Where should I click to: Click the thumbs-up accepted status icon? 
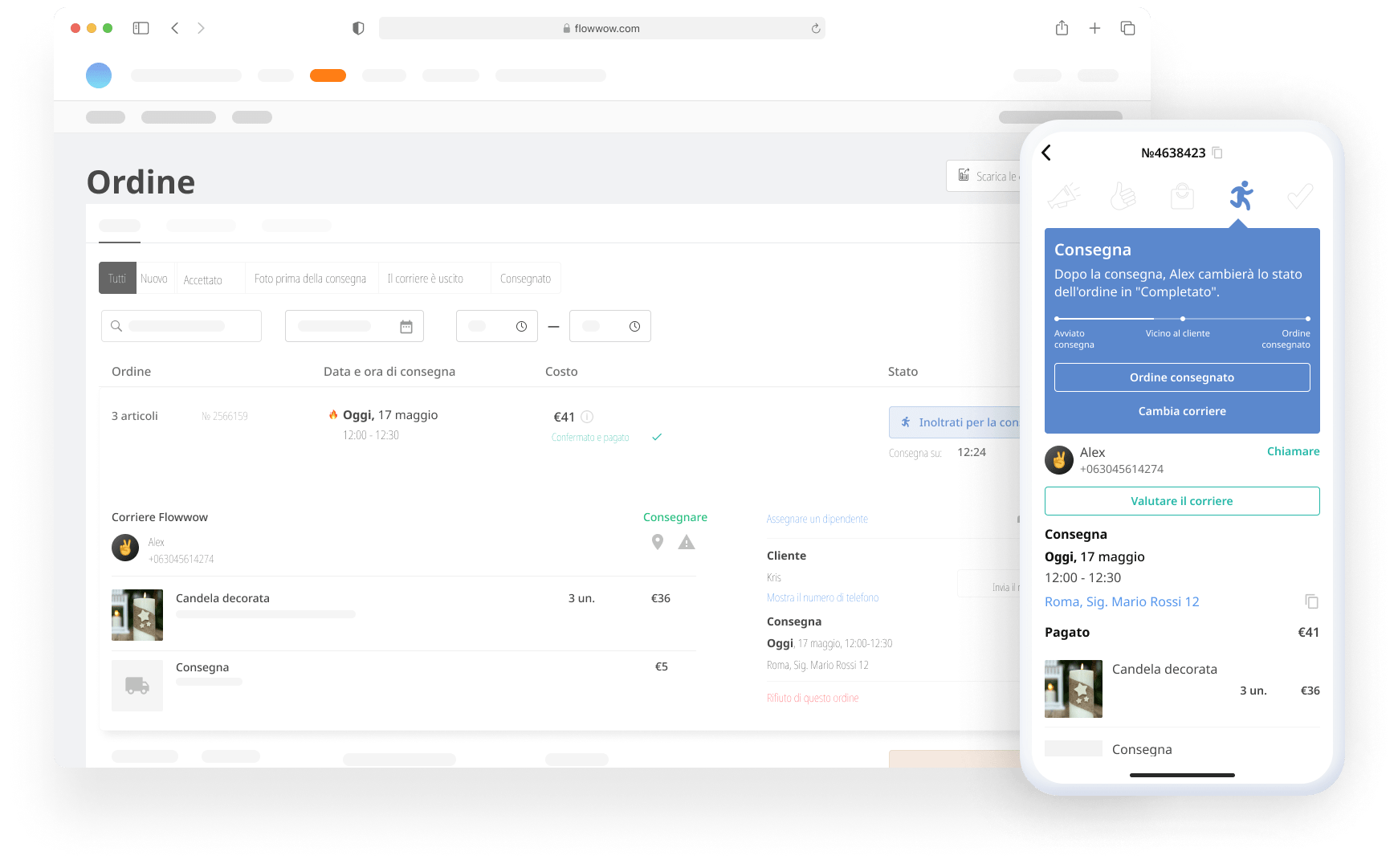[1123, 196]
